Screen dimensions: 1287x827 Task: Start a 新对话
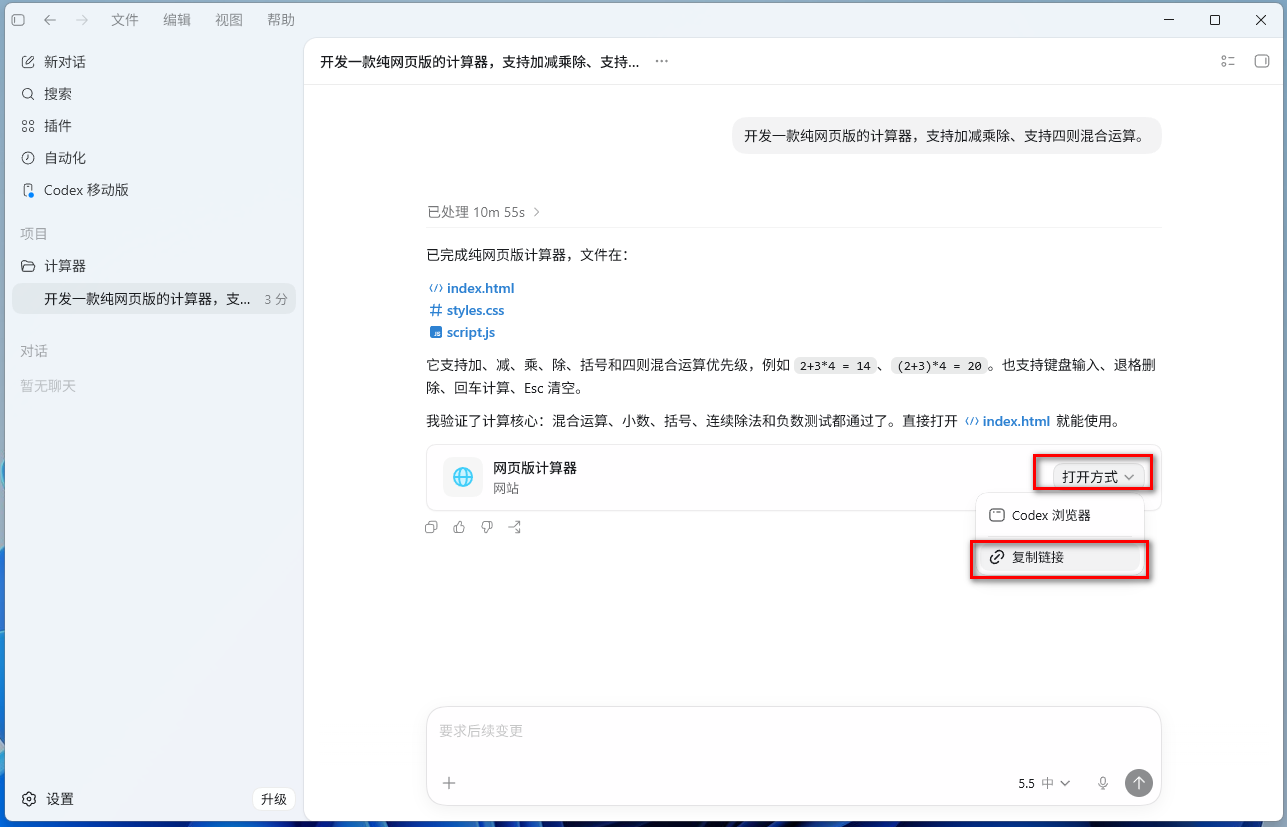pos(154,62)
